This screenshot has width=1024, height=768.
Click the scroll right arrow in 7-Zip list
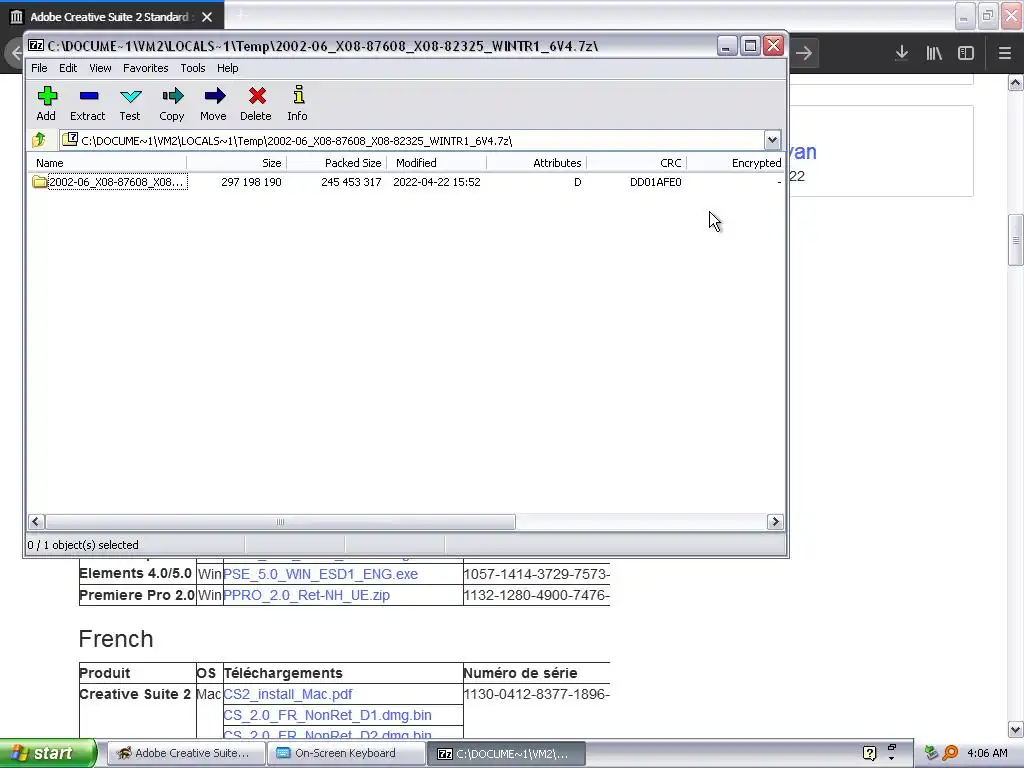[x=775, y=522]
